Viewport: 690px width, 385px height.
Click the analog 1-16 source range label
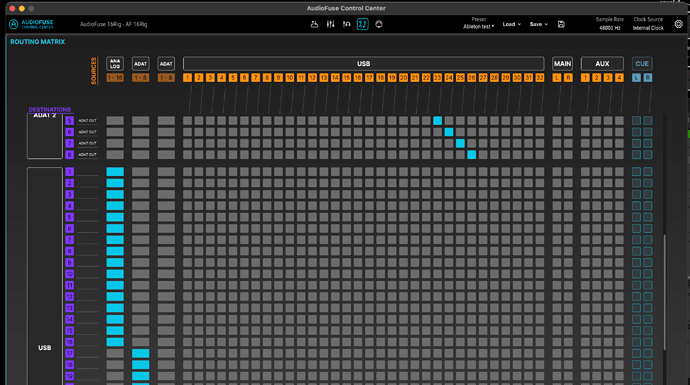[115, 78]
